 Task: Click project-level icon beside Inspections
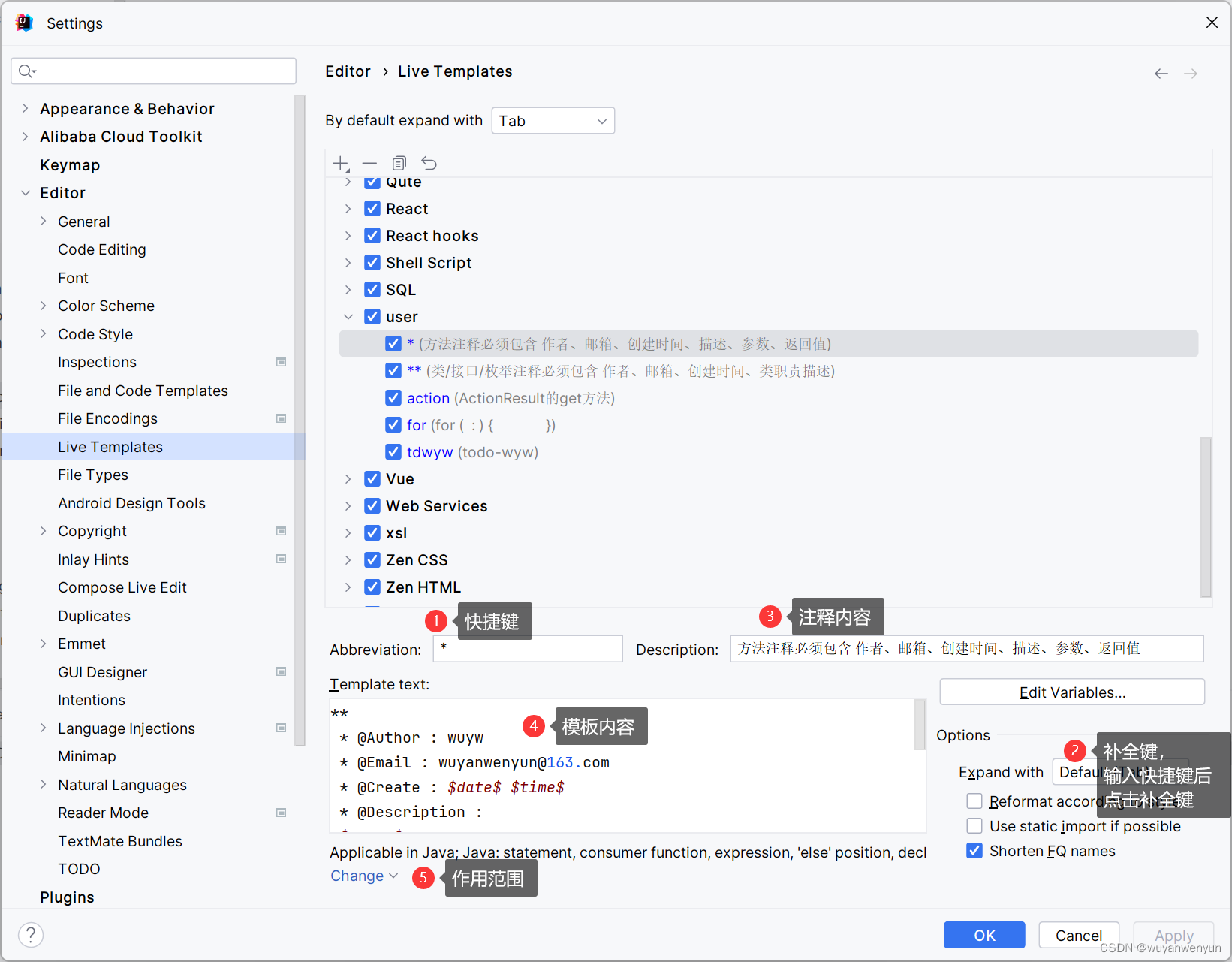coord(282,362)
